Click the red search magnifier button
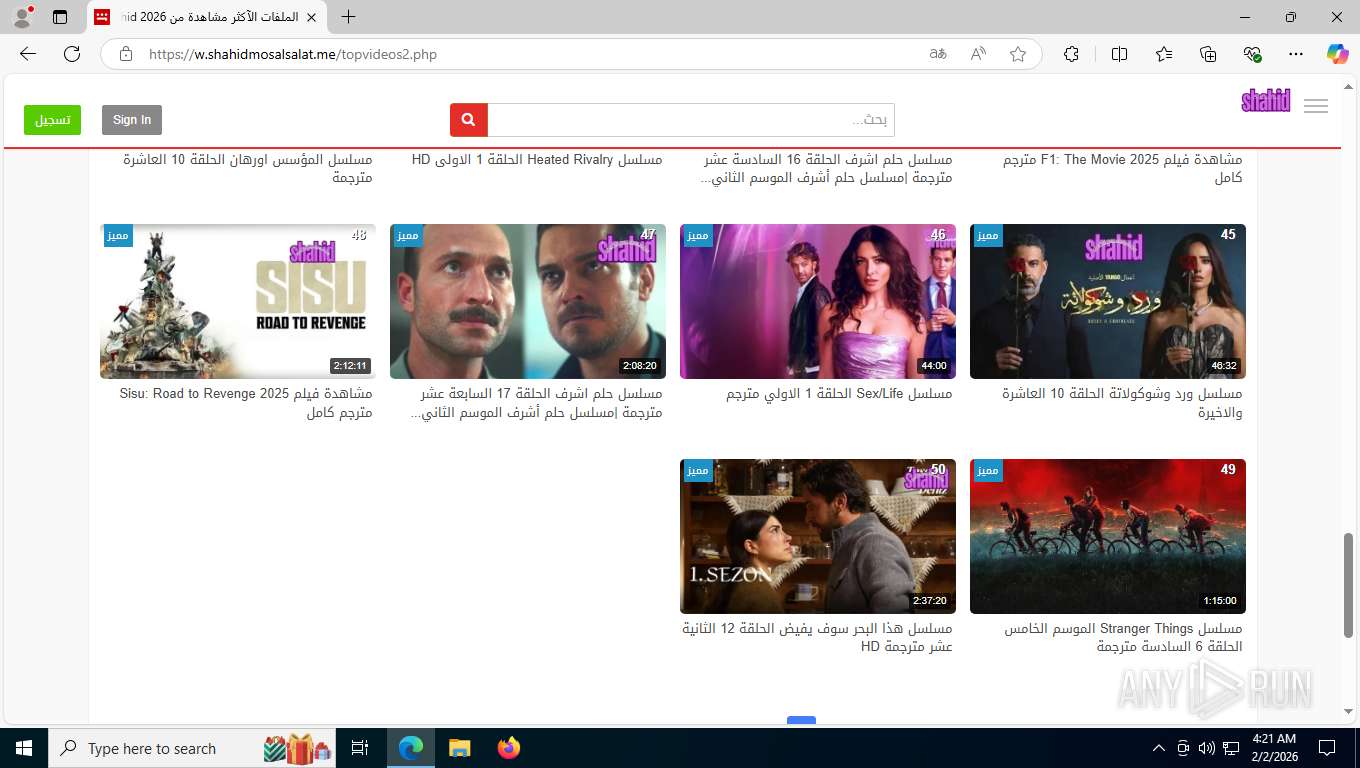Viewport: 1360px width, 768px height. coord(469,120)
